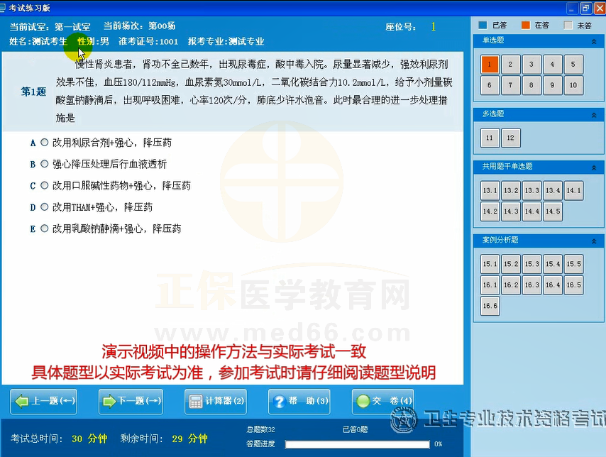Open question 15.3 tile

531,264
